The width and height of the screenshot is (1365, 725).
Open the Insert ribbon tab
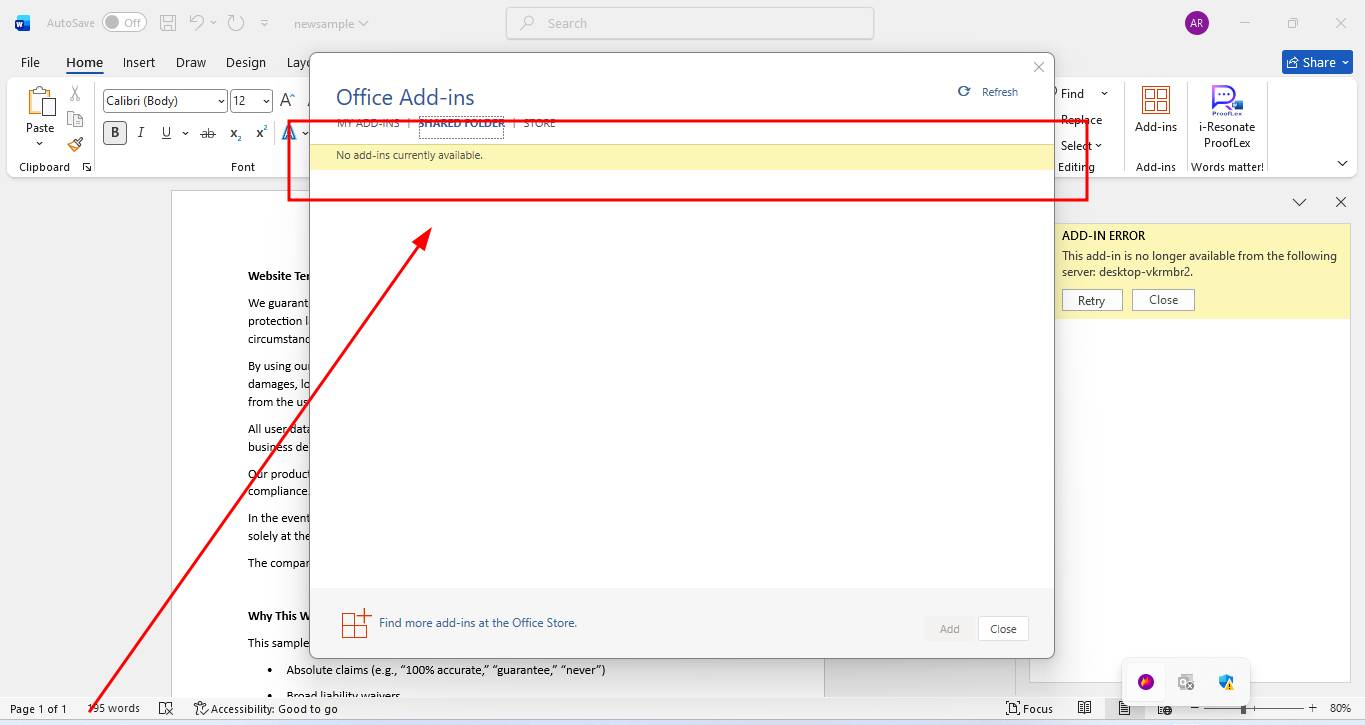139,62
